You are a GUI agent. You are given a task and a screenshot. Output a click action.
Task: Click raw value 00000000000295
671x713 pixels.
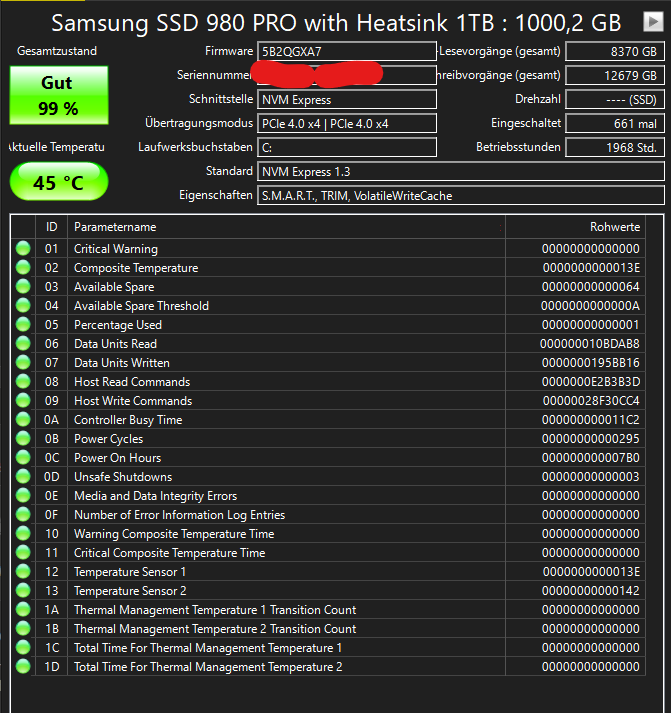pos(591,439)
